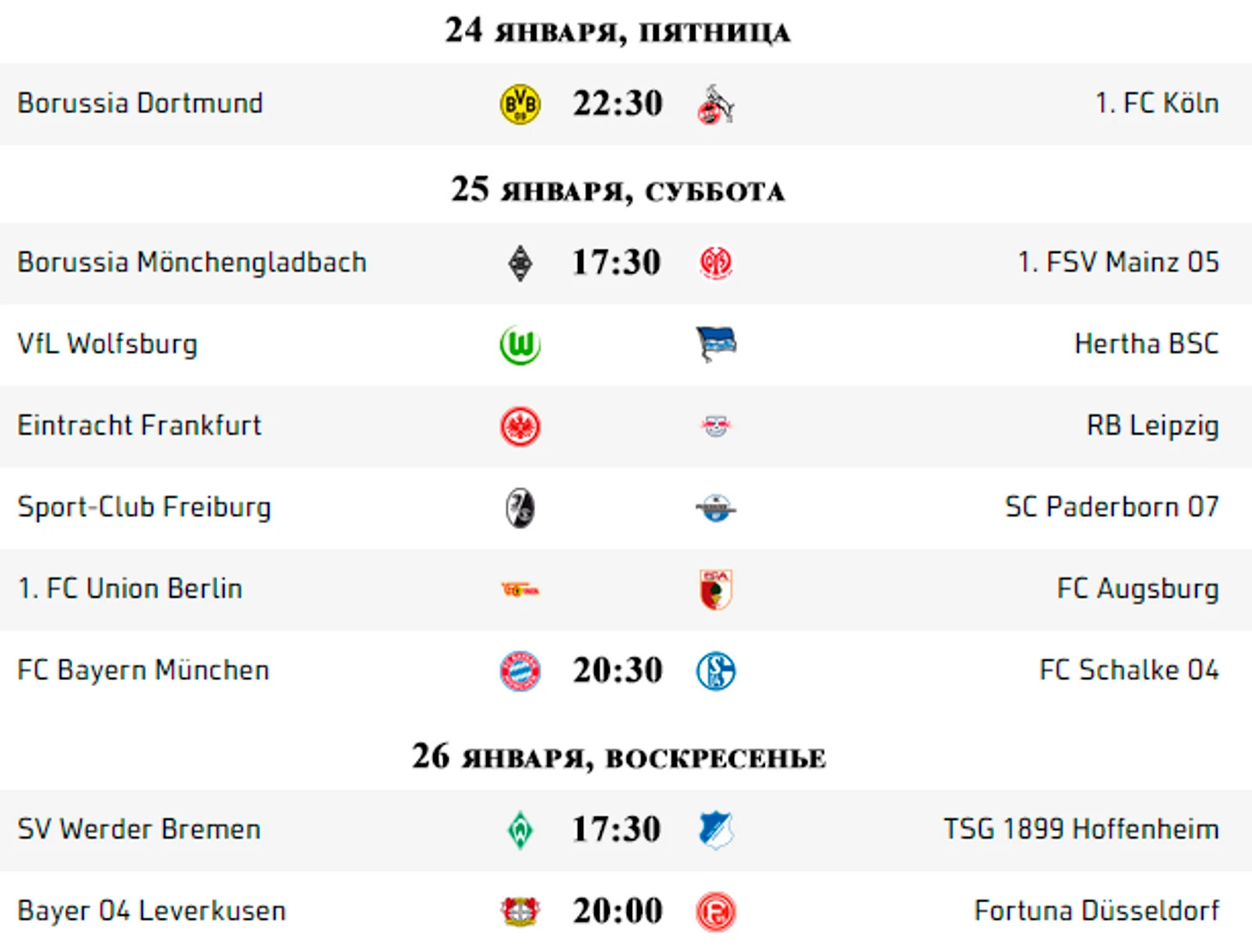Select the Werder Bremen green diamond logo
Viewport: 1252px width, 952px height.
coord(520,830)
